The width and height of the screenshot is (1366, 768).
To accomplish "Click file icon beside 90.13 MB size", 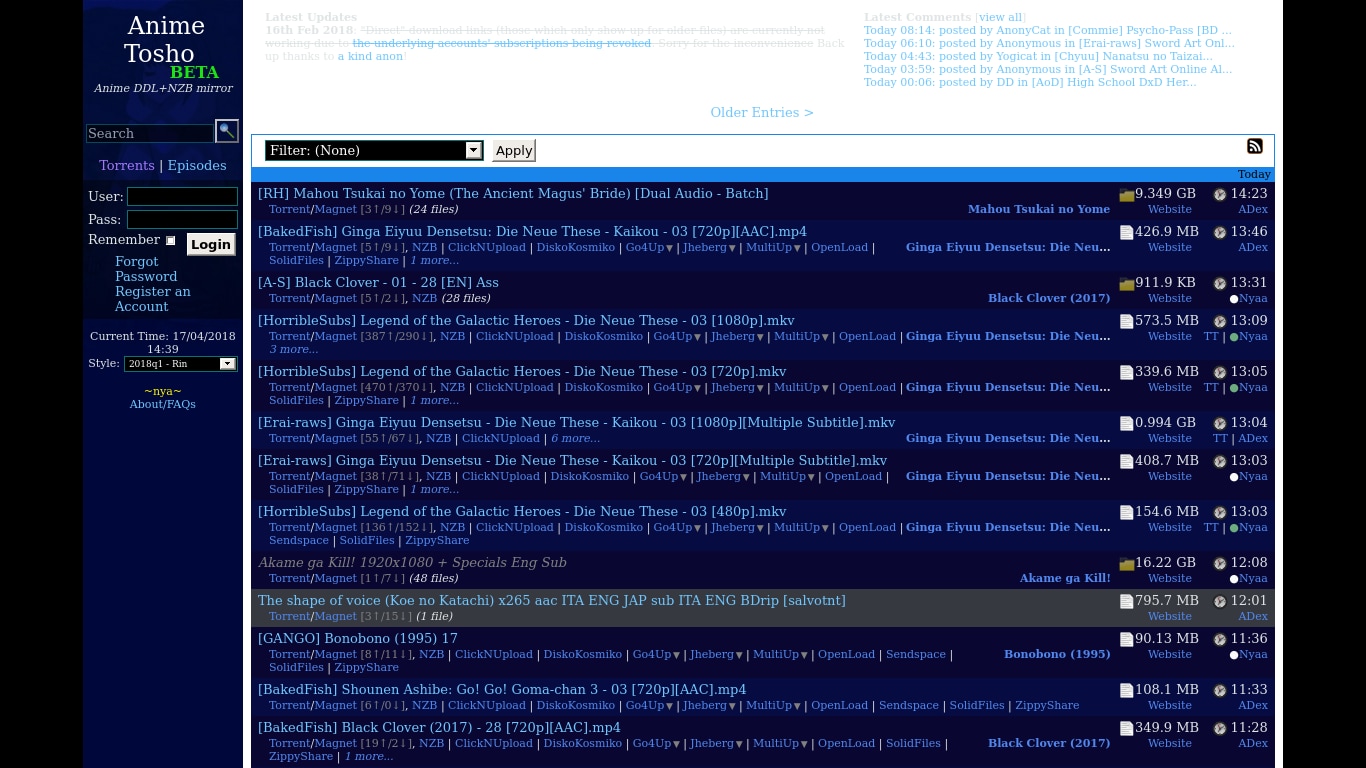I will point(1126,640).
